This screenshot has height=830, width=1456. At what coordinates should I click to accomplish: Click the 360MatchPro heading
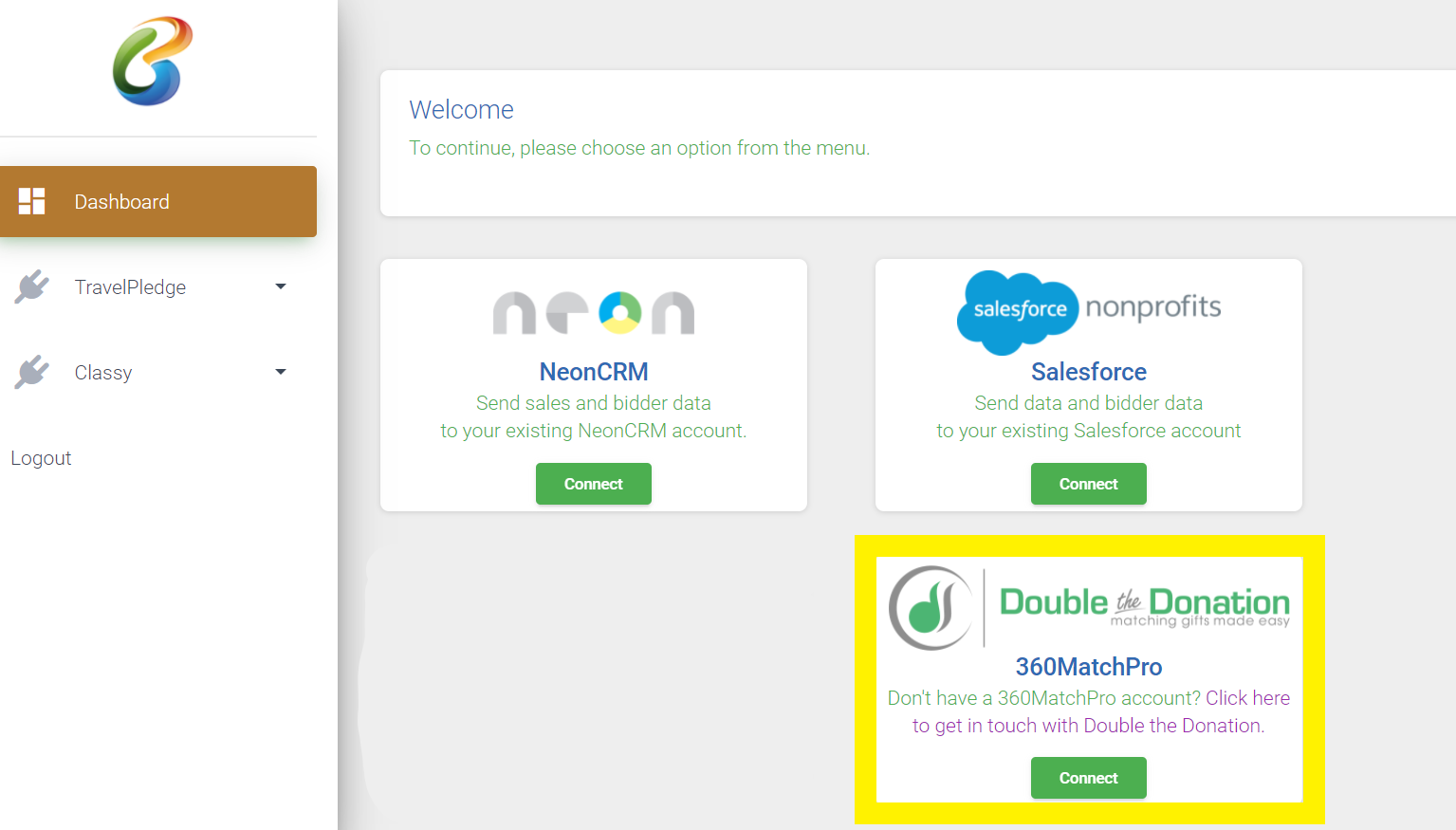(1089, 667)
